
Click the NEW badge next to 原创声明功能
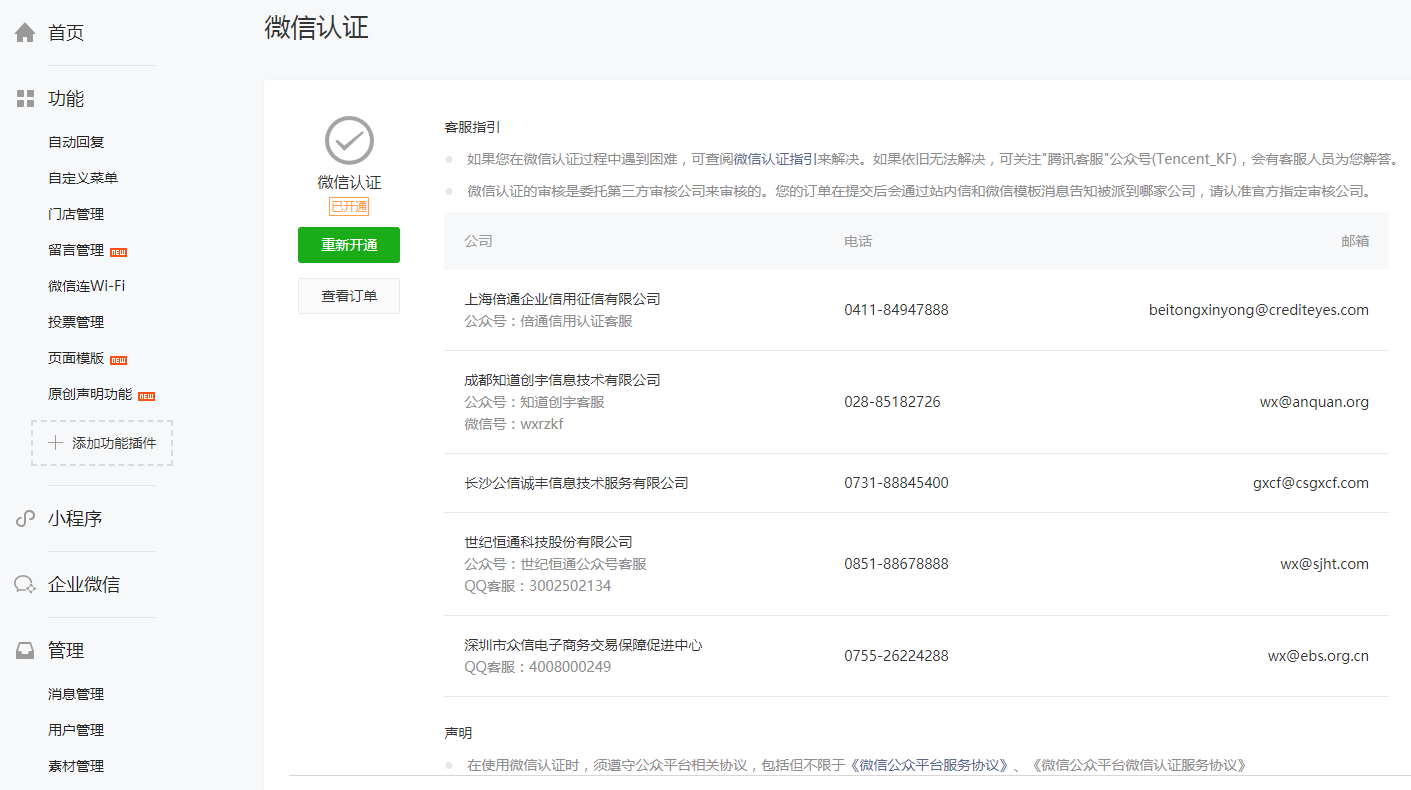coord(146,395)
